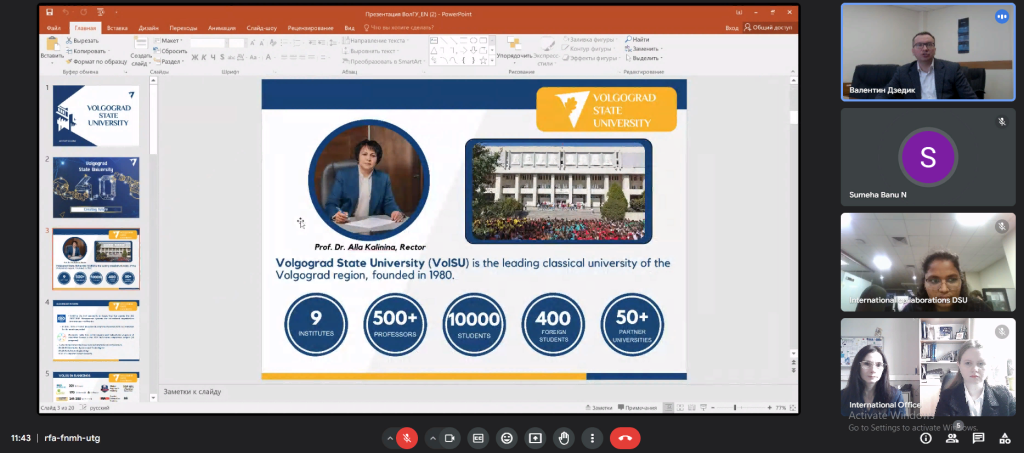The height and width of the screenshot is (453, 1024).
Task: Expand the shapes gallery more arrow
Action: point(492,61)
